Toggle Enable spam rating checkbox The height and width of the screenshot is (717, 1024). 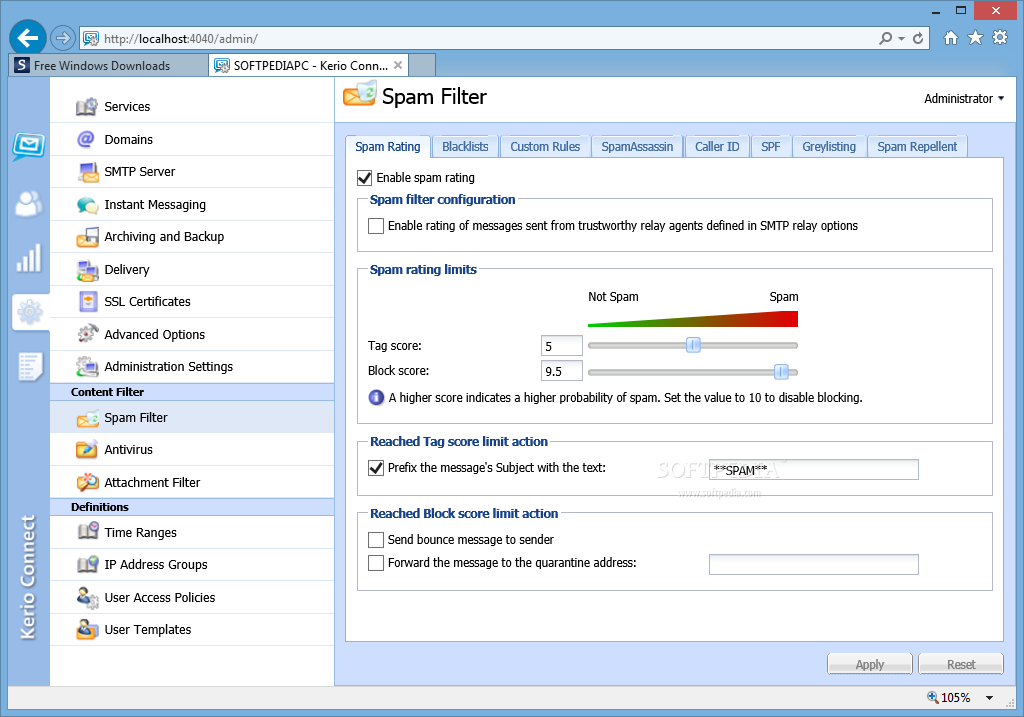[x=364, y=178]
